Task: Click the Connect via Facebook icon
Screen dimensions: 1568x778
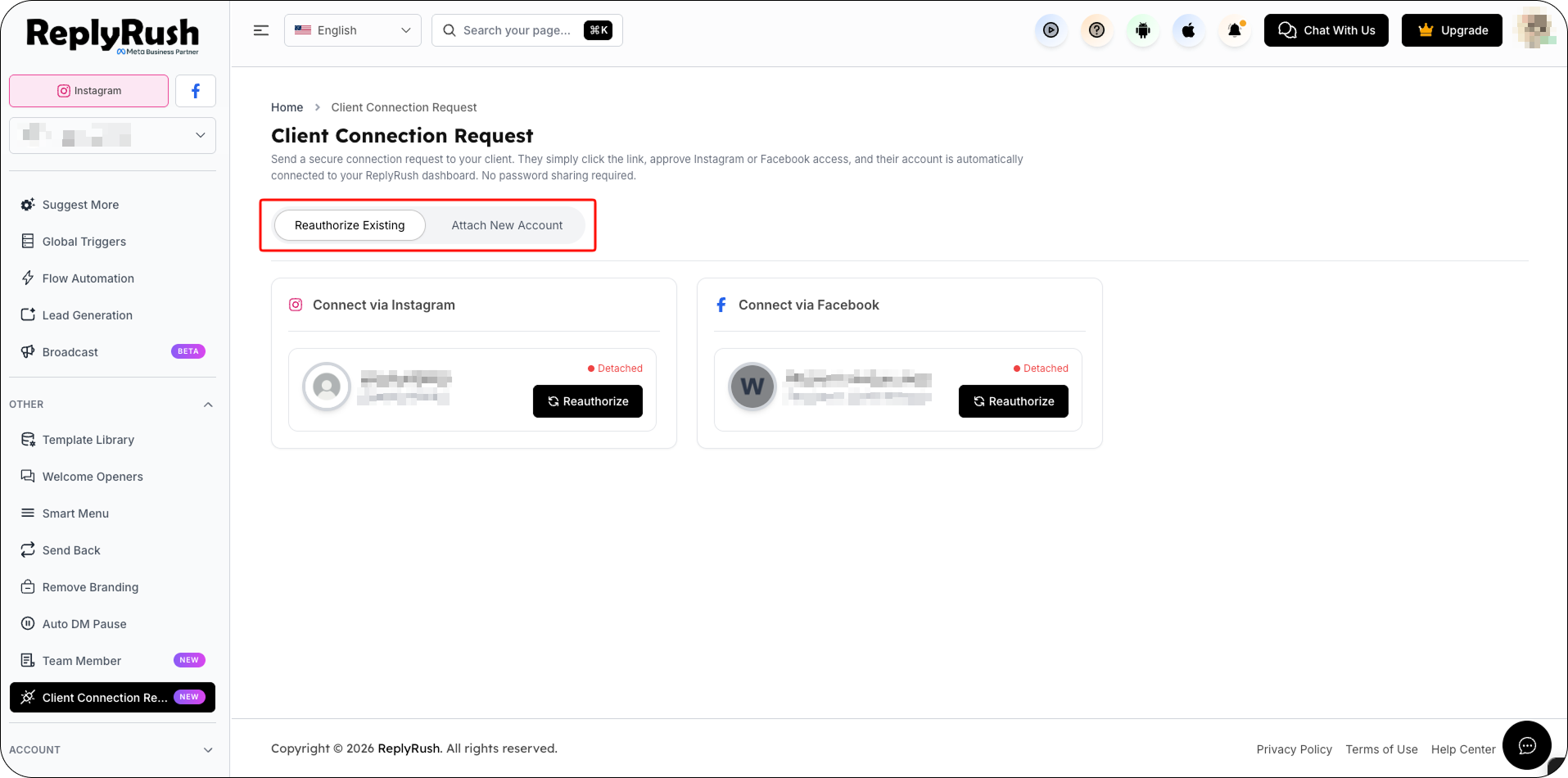Action: point(721,305)
